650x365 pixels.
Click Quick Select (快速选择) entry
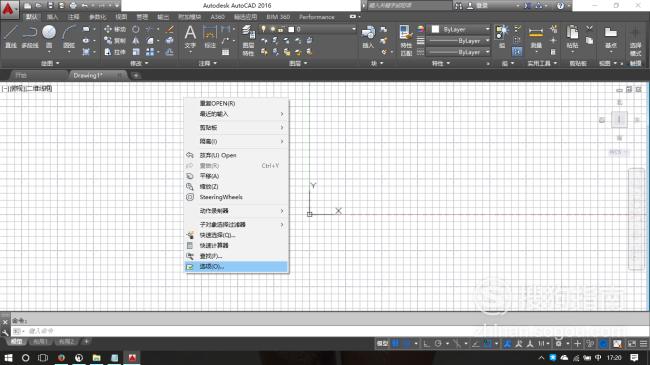236,235
